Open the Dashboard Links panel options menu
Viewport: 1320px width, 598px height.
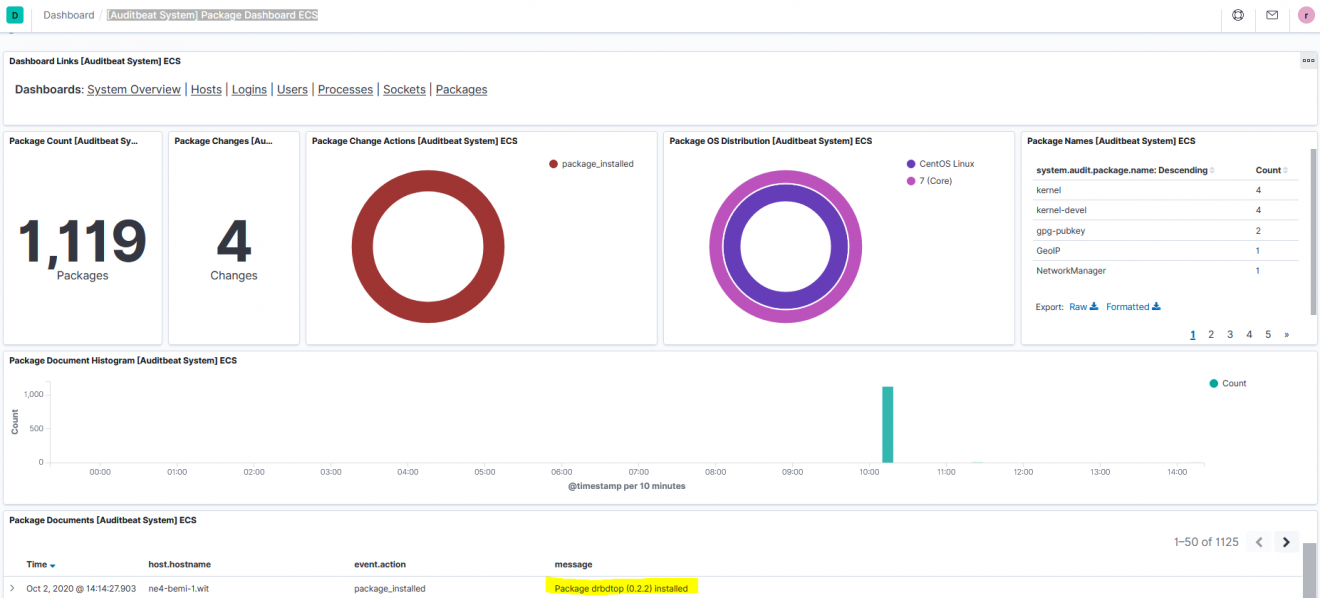coord(1308,61)
